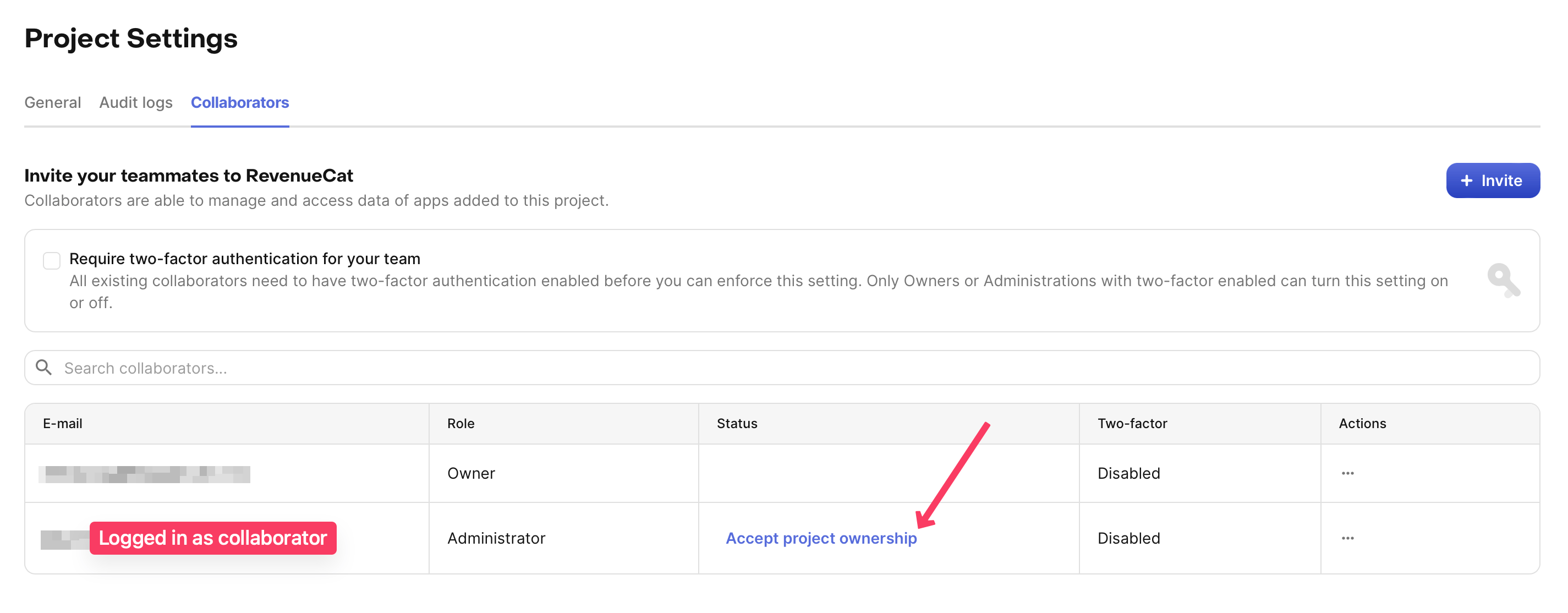Enable the two-factor authentication requirement checkbox
The height and width of the screenshot is (613, 1568).
52,260
